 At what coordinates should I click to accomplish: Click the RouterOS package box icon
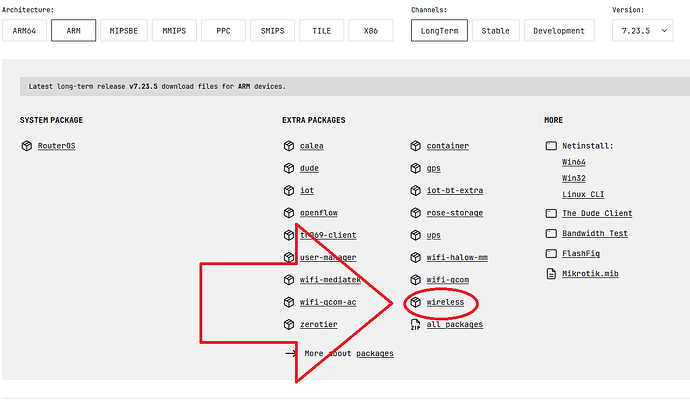click(x=27, y=146)
